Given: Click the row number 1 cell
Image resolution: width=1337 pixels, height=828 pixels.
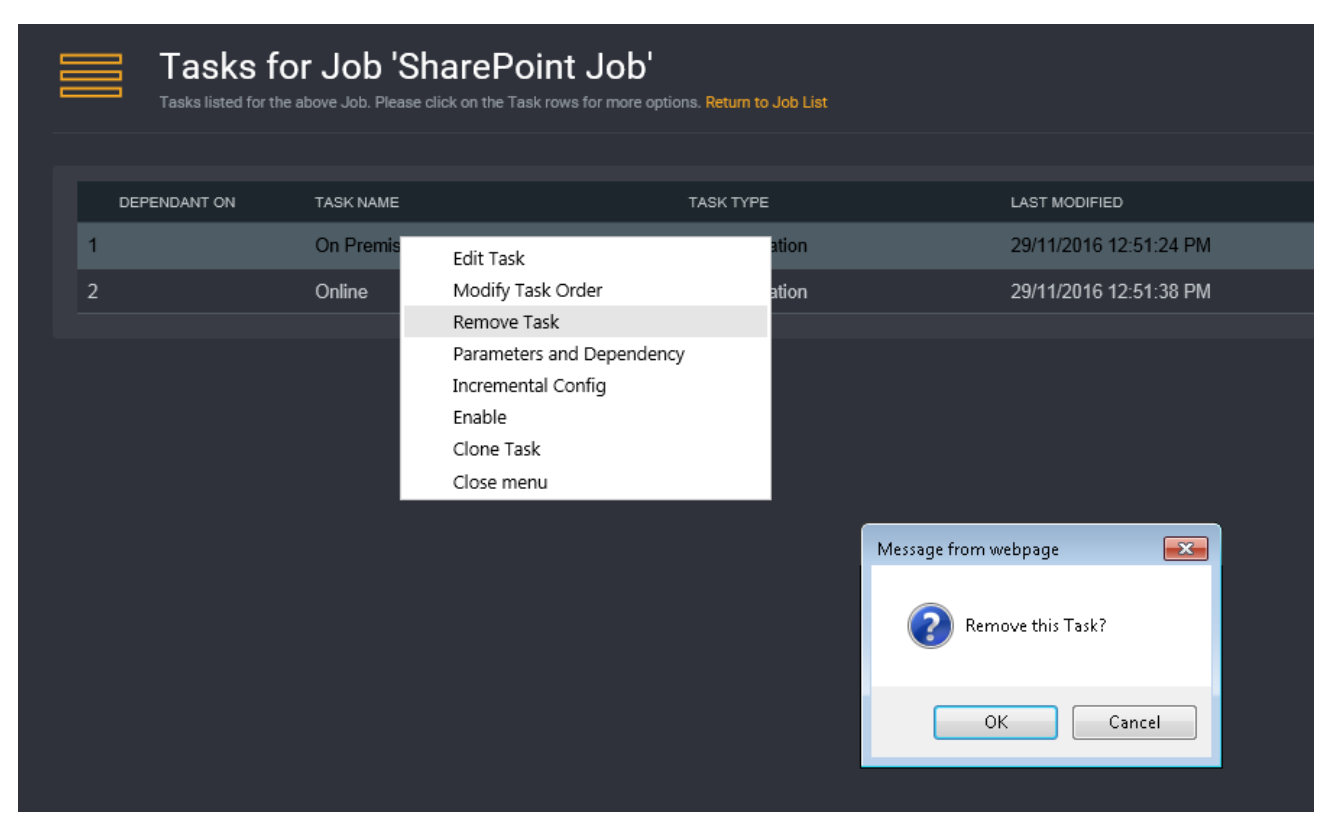Looking at the screenshot, I should 93,245.
